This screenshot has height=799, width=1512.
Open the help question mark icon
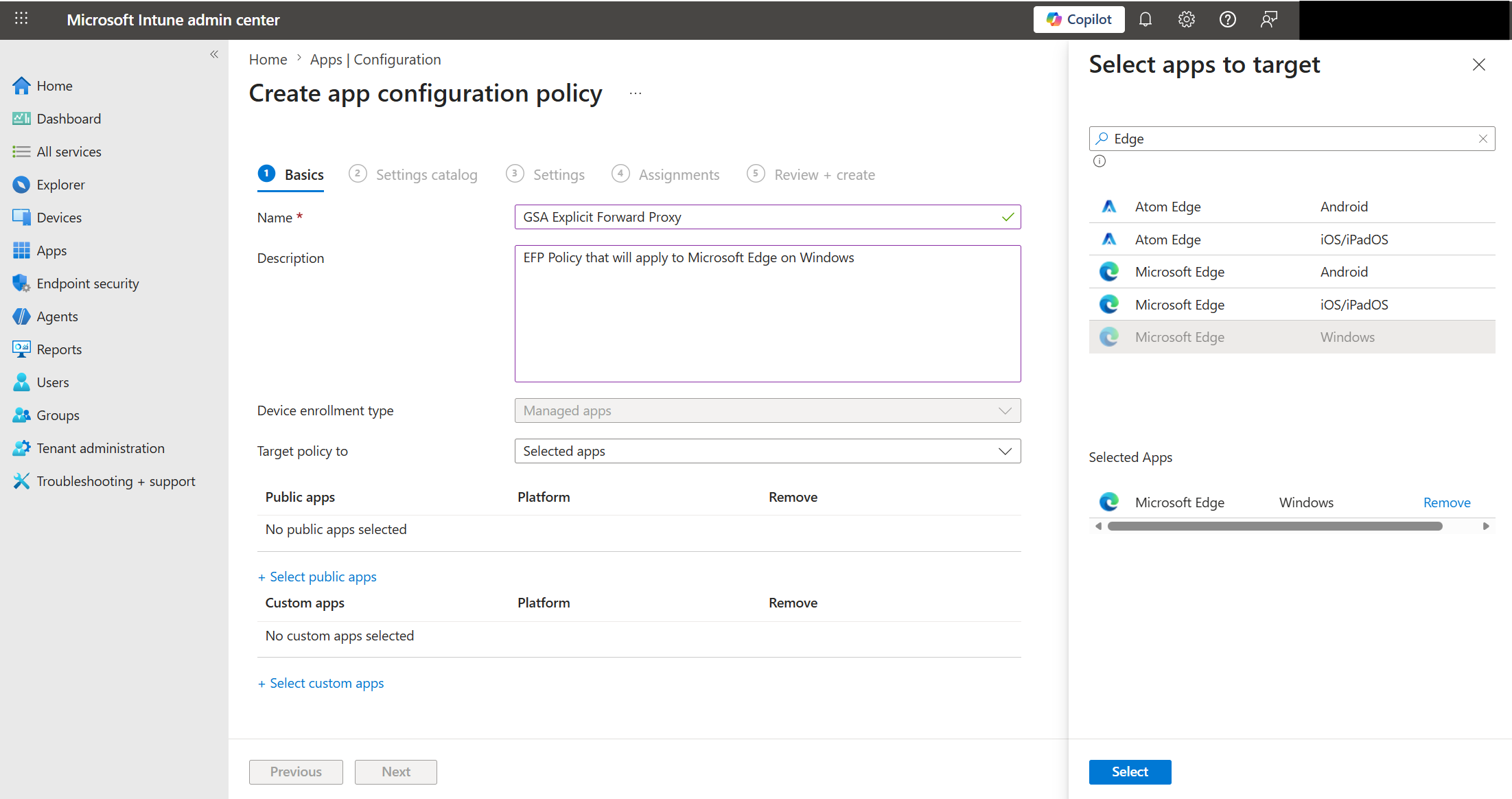pyautogui.click(x=1228, y=19)
